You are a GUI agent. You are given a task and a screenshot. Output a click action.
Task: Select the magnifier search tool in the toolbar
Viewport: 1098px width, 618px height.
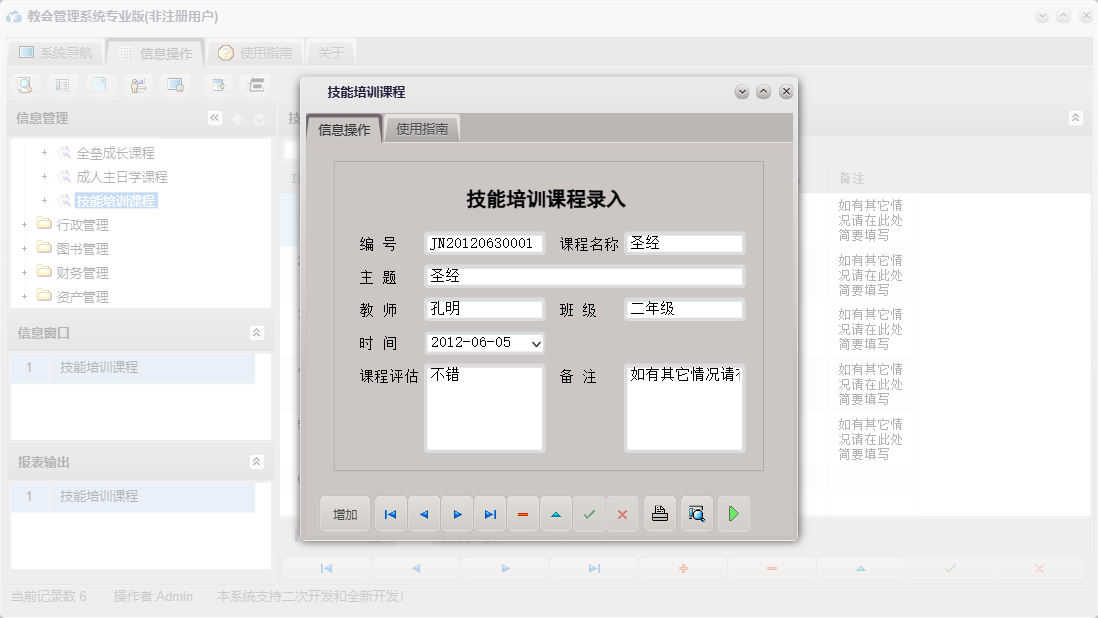(x=24, y=85)
